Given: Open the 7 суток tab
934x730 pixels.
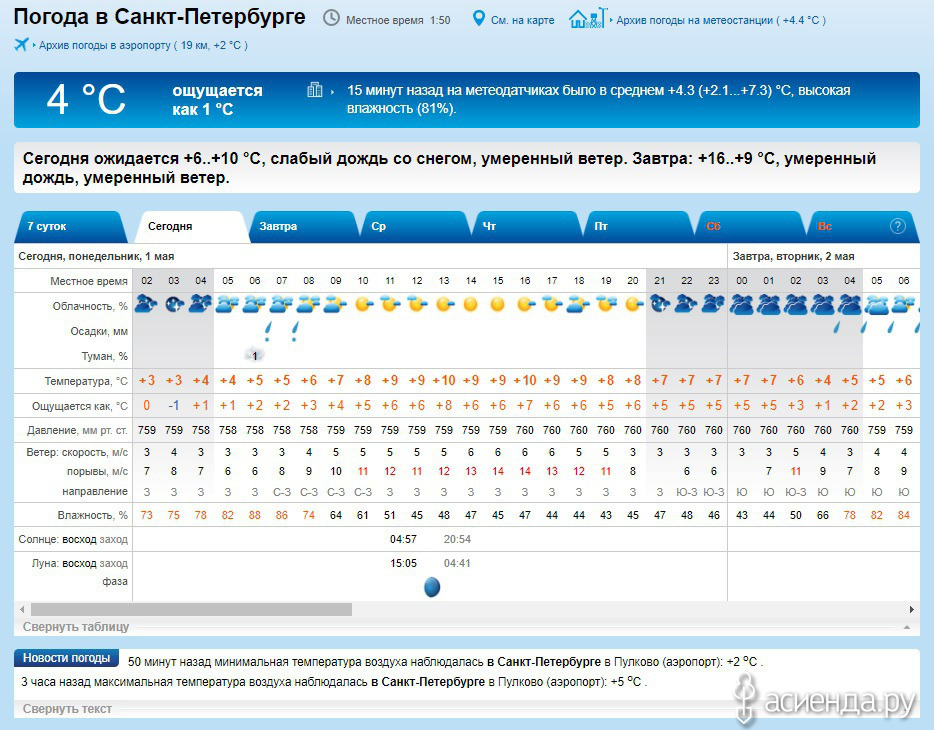Looking at the screenshot, I should tap(70, 226).
